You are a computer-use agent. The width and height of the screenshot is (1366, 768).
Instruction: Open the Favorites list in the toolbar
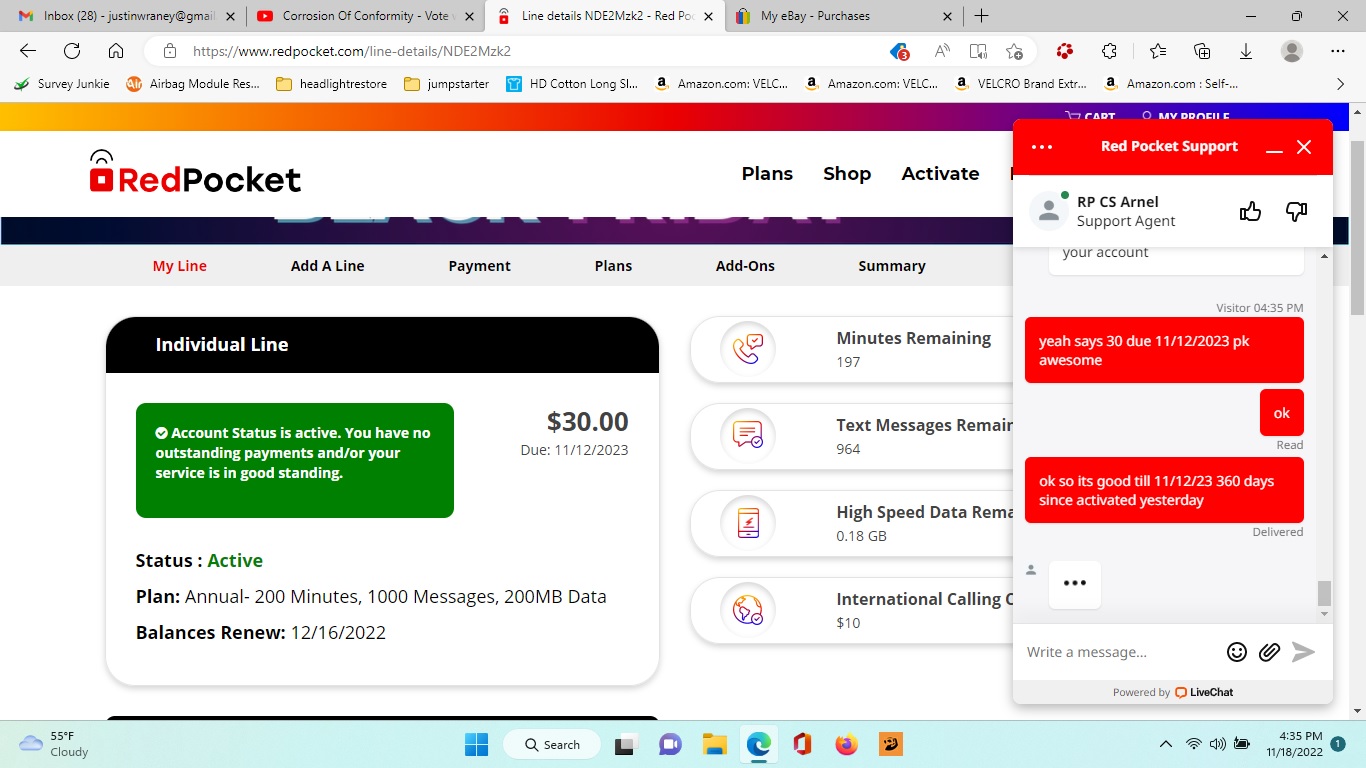[1158, 51]
